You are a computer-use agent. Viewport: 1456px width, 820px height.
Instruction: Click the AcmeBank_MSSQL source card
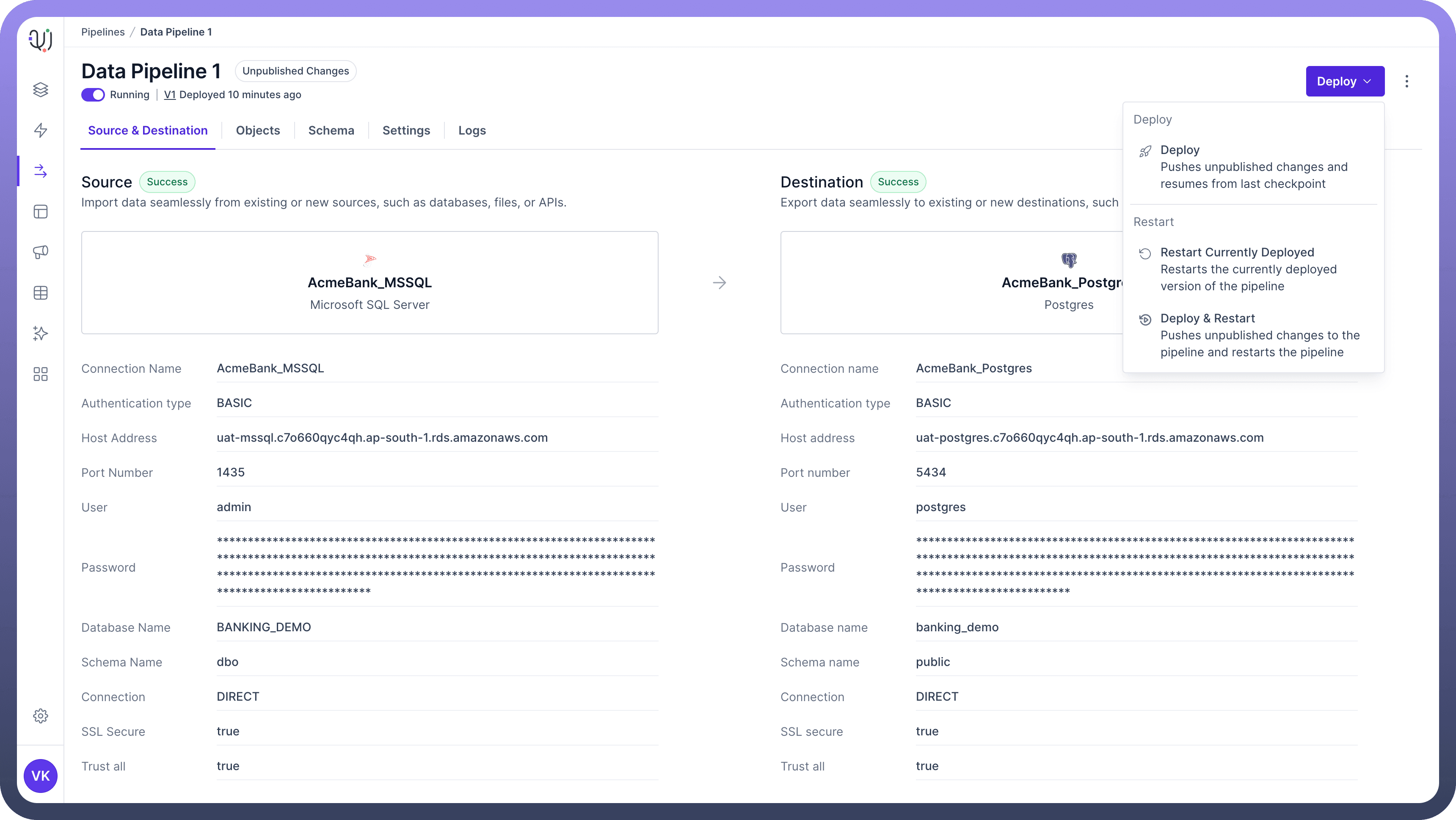[x=370, y=283]
